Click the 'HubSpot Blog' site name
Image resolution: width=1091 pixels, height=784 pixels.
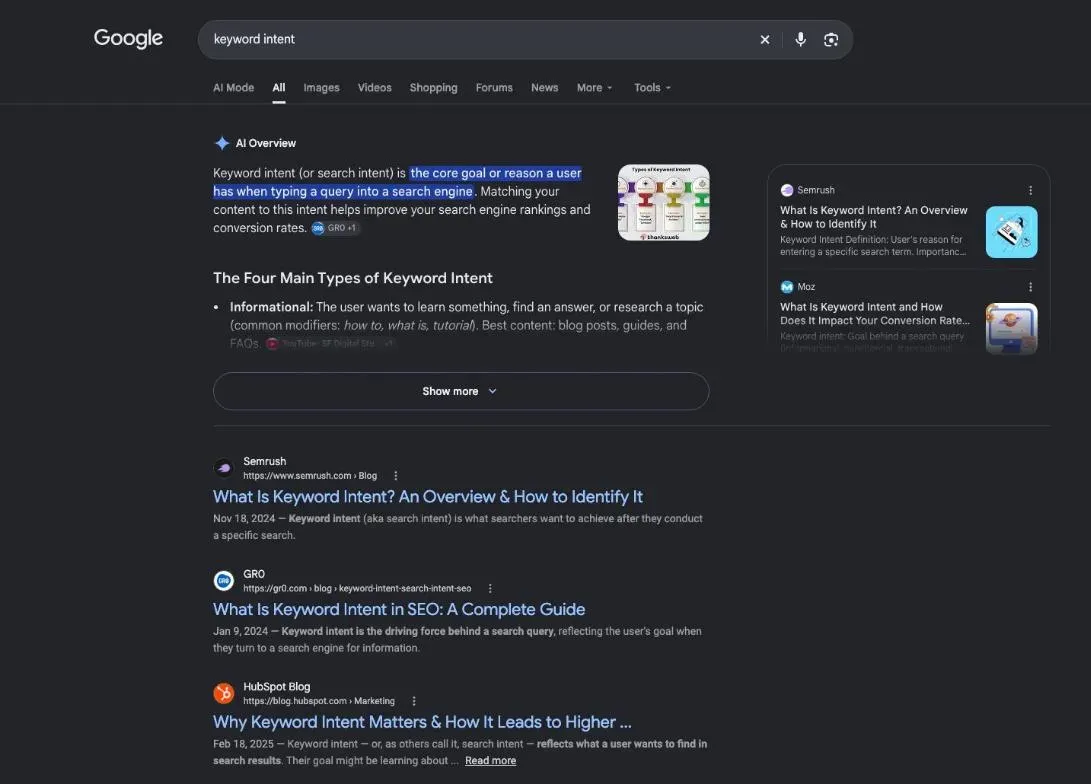point(276,687)
